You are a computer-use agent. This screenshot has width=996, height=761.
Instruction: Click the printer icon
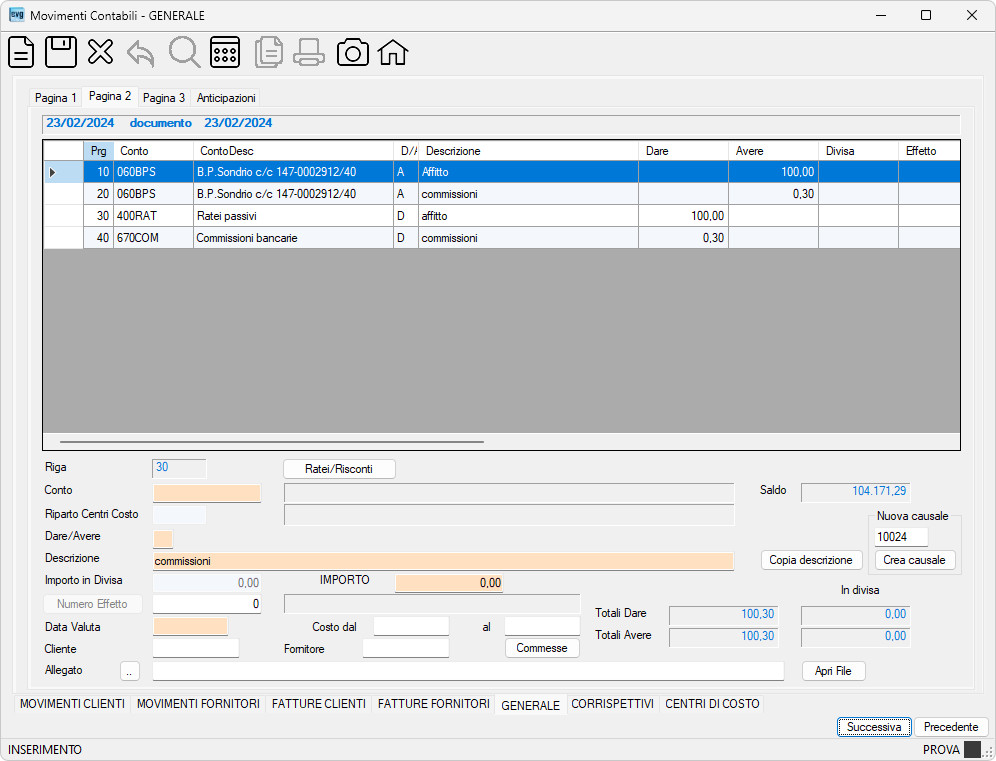tap(309, 52)
